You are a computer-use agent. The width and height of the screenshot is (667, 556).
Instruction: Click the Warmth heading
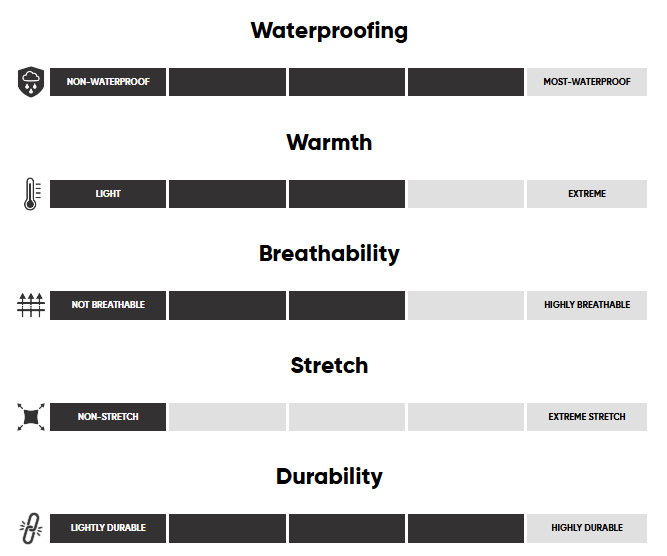point(329,142)
